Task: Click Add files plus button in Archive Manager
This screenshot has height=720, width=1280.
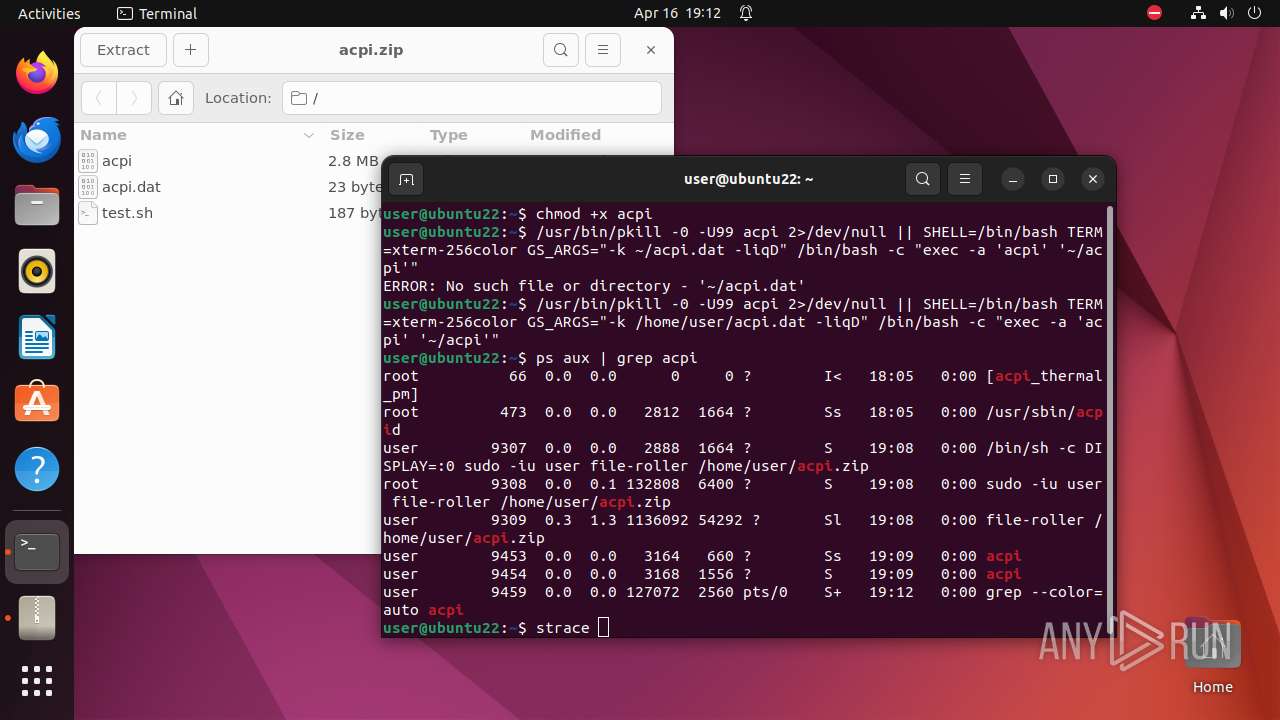Action: coord(190,50)
